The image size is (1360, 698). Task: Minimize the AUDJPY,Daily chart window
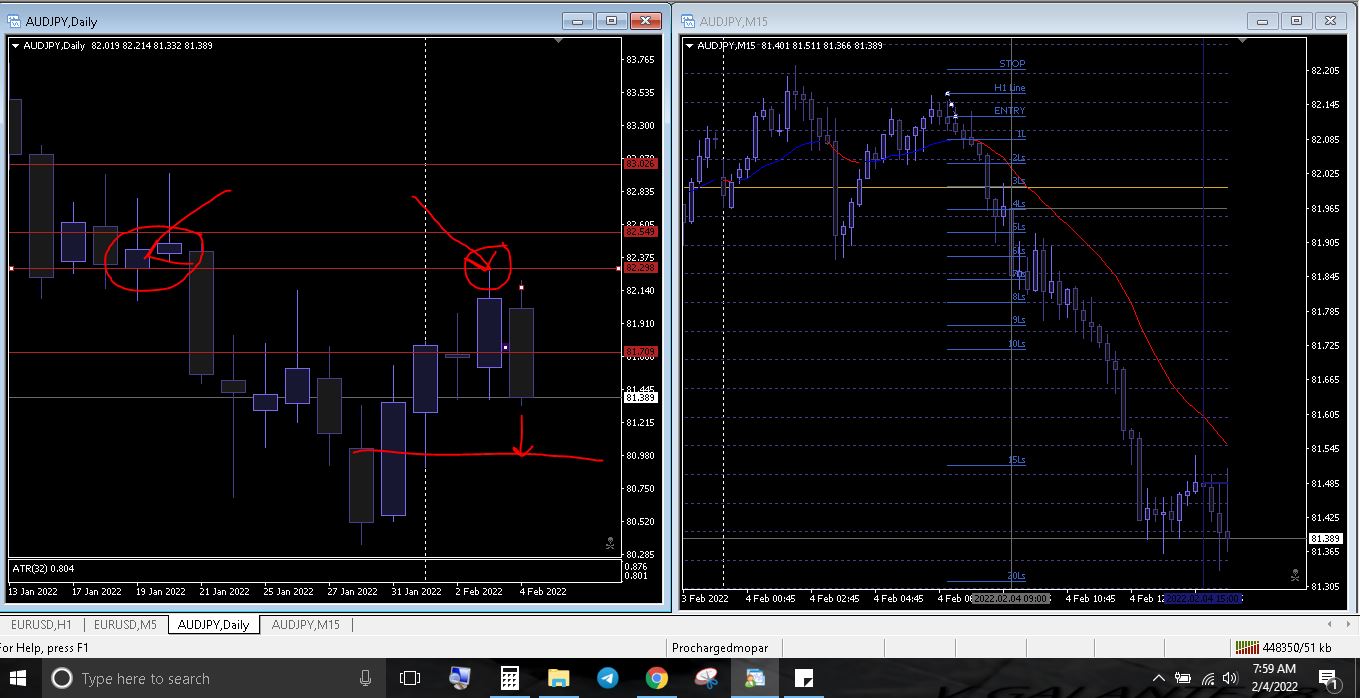576,20
